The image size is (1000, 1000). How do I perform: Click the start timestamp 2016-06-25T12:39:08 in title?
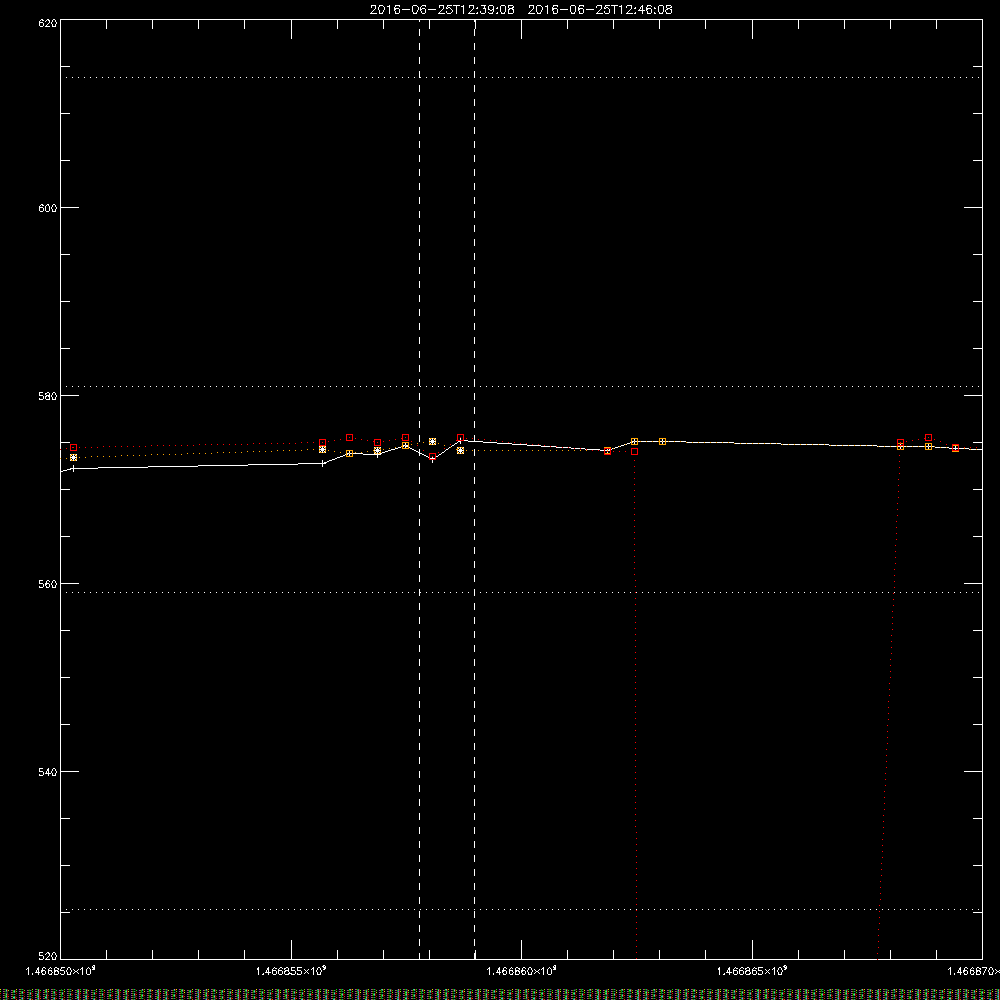click(442, 10)
